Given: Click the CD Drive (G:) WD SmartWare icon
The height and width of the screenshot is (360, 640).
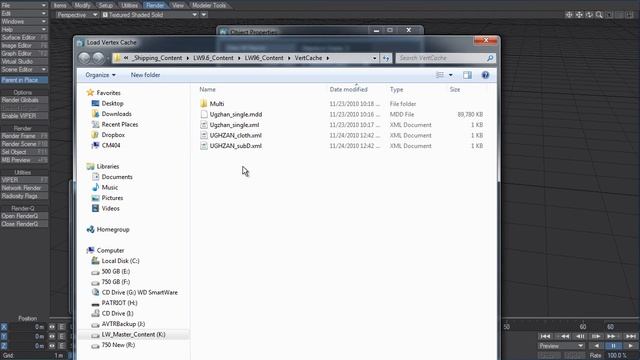Looking at the screenshot, I should point(95,292).
